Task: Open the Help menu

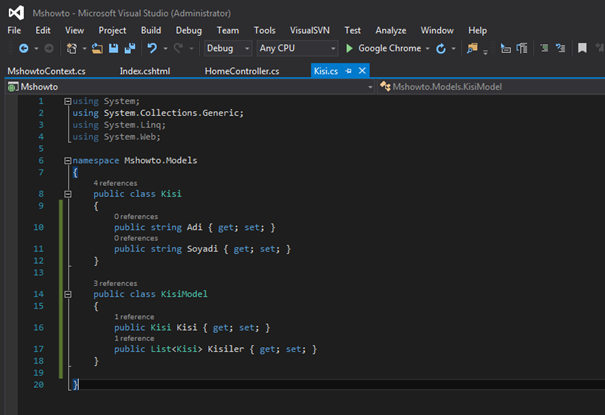Action: (x=478, y=30)
